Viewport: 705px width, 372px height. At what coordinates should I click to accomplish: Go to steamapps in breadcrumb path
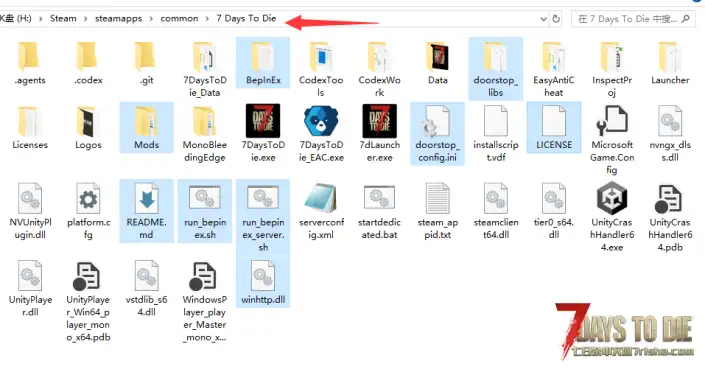coord(118,18)
